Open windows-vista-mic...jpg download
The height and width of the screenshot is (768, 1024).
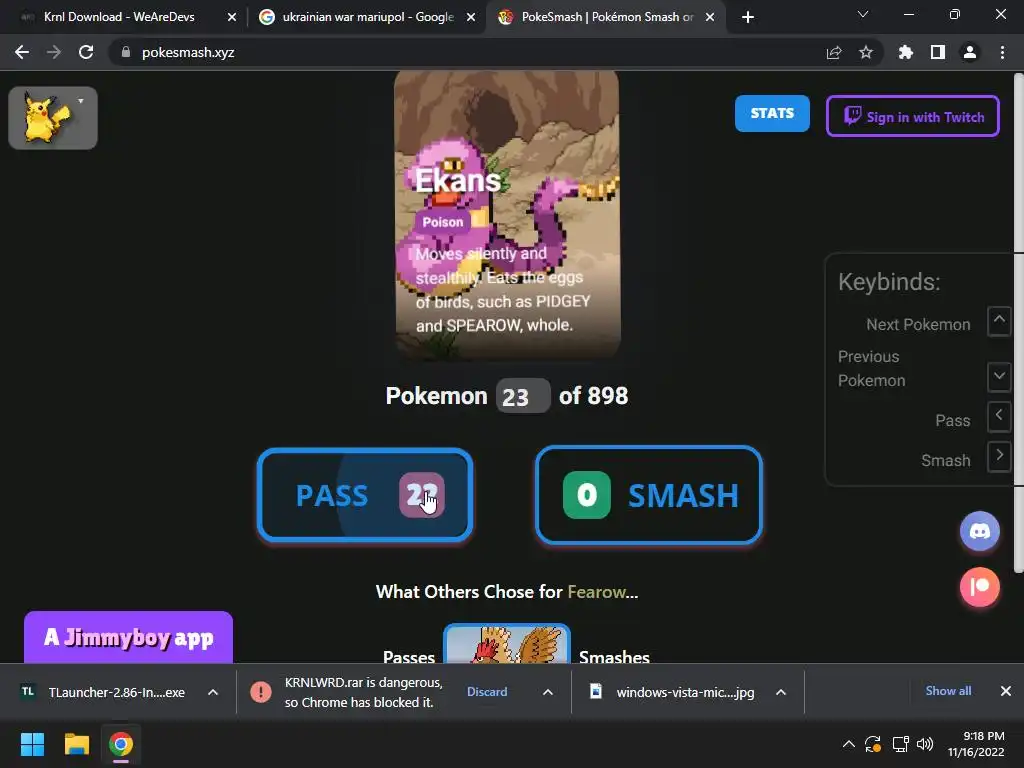(x=673, y=692)
